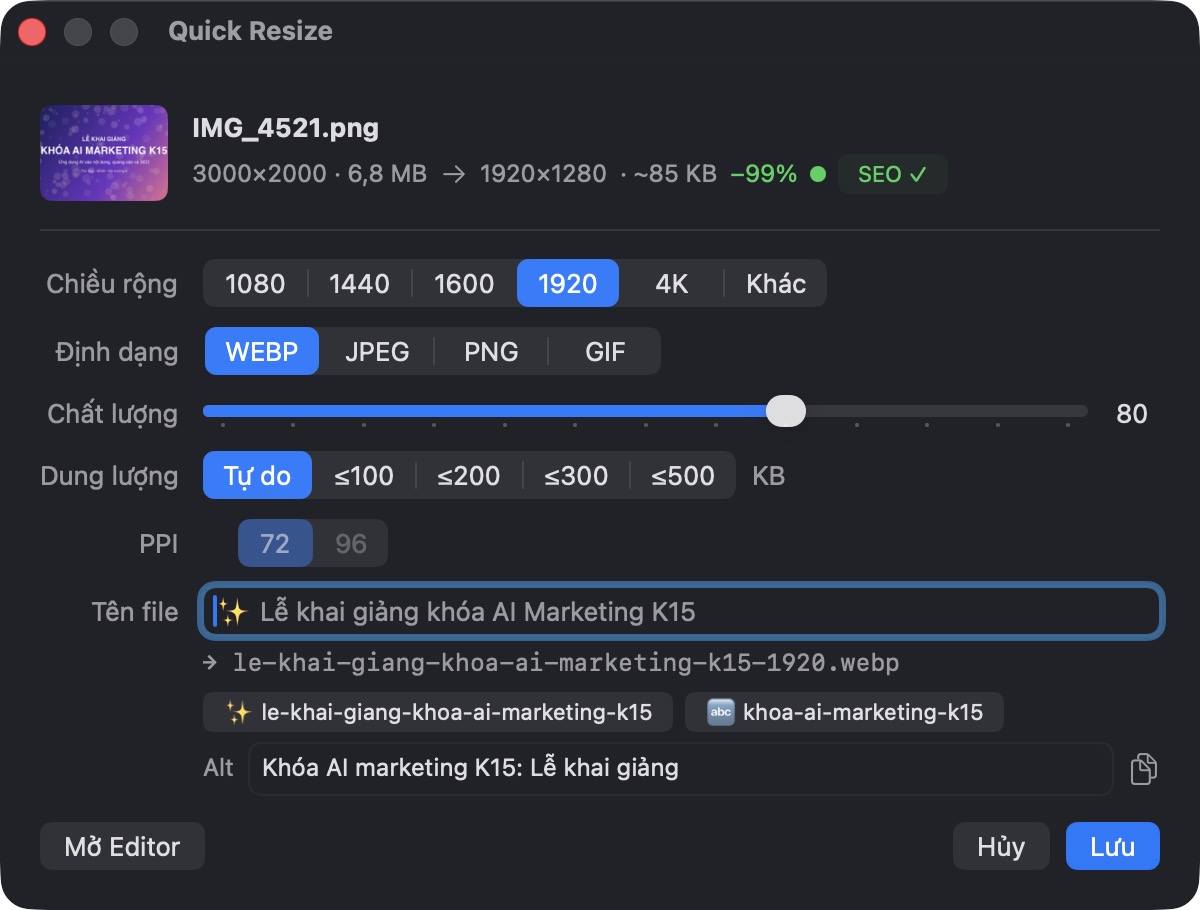Click the sparkle icon in file name field
Viewport: 1200px width, 910px height.
click(x=234, y=611)
